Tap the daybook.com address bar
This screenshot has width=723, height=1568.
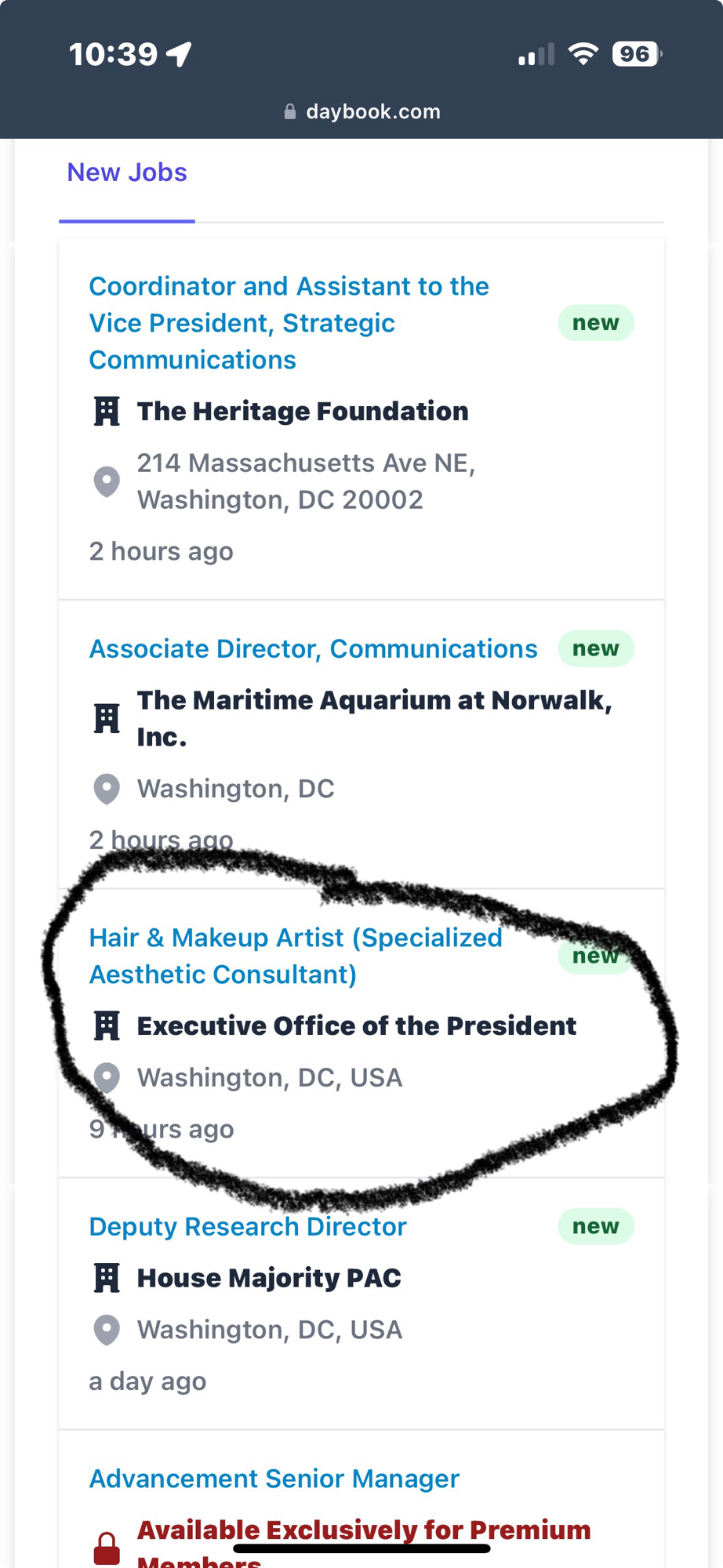[361, 111]
